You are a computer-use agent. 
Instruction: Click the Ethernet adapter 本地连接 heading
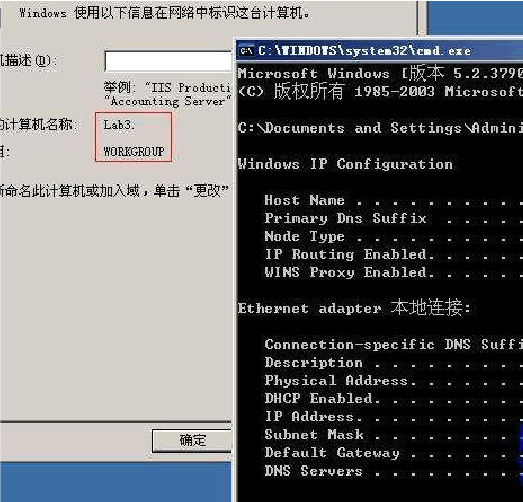(354, 308)
